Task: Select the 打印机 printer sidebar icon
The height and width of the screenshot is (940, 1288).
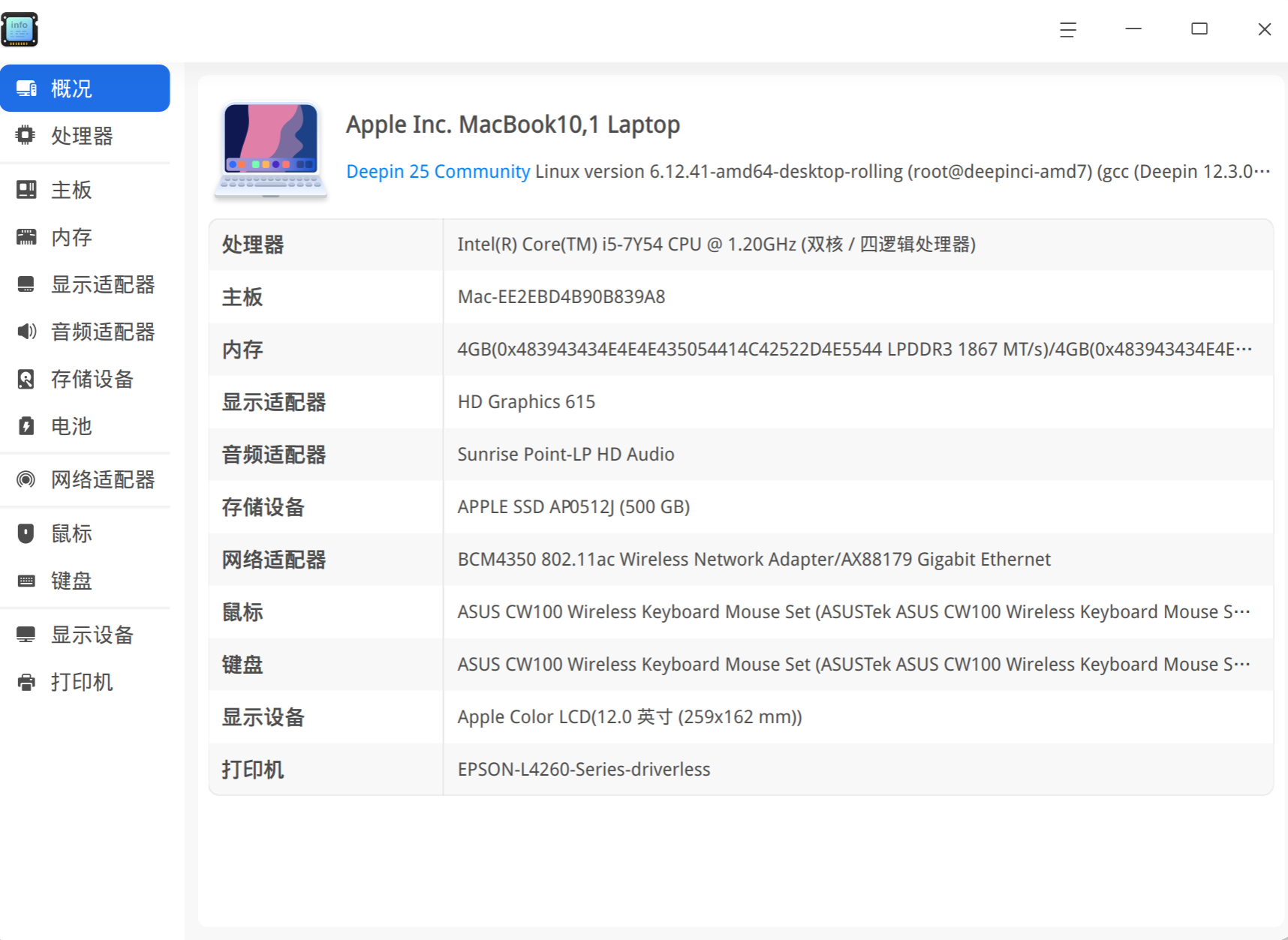Action: tap(26, 682)
